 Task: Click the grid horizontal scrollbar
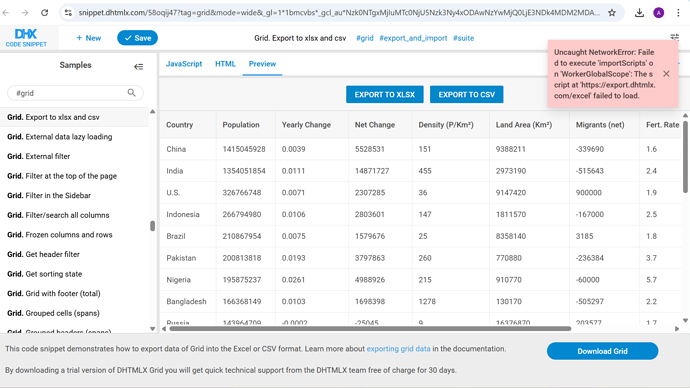point(370,329)
